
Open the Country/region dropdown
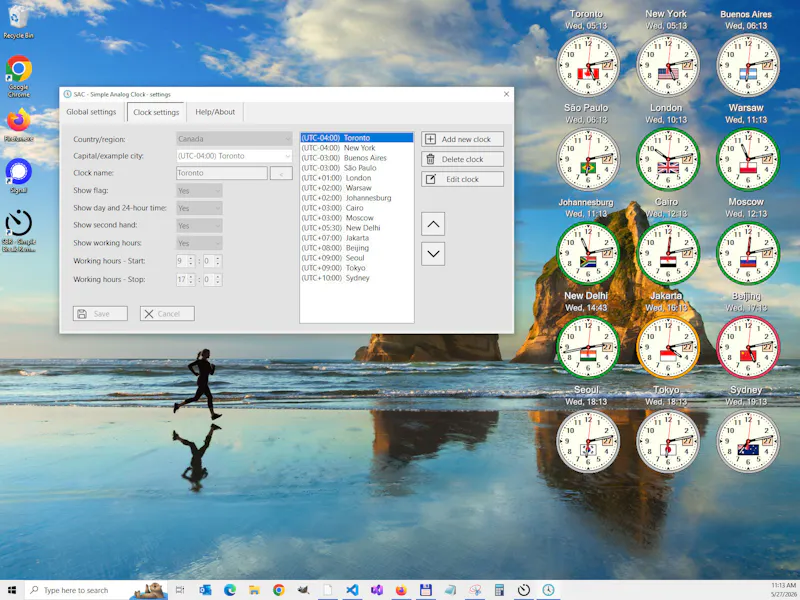tap(234, 139)
